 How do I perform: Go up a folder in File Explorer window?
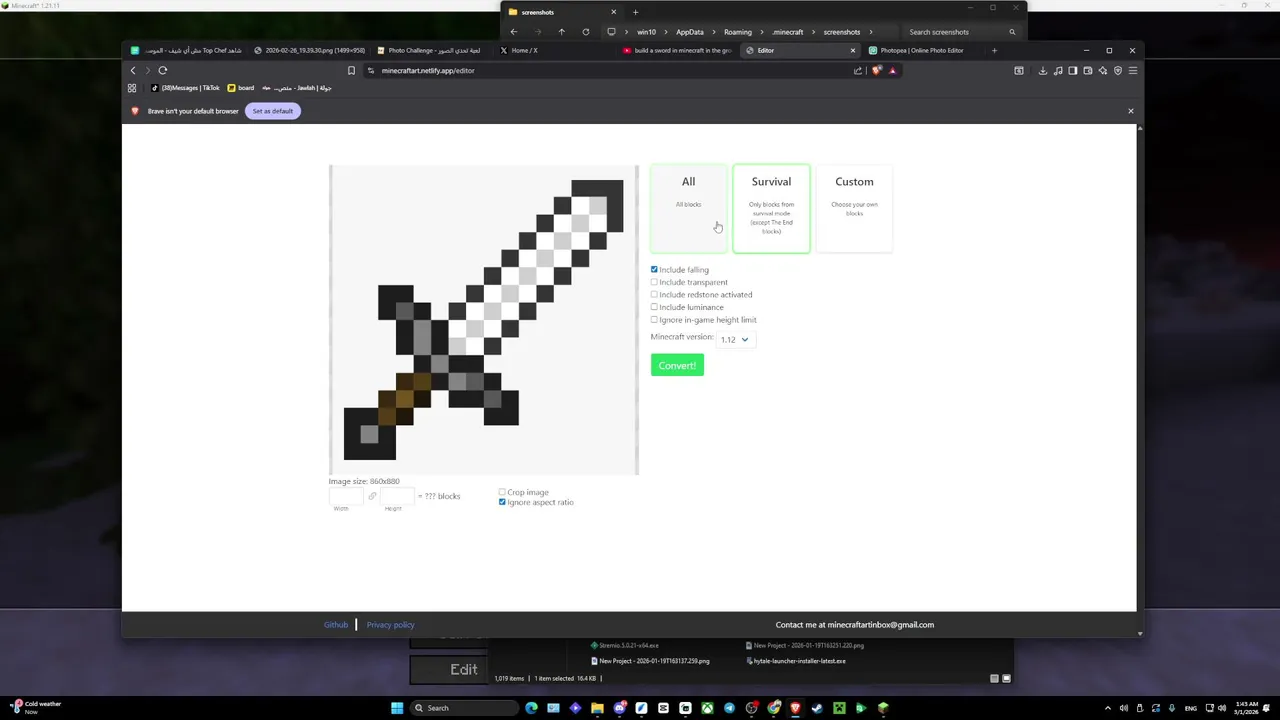point(561,32)
